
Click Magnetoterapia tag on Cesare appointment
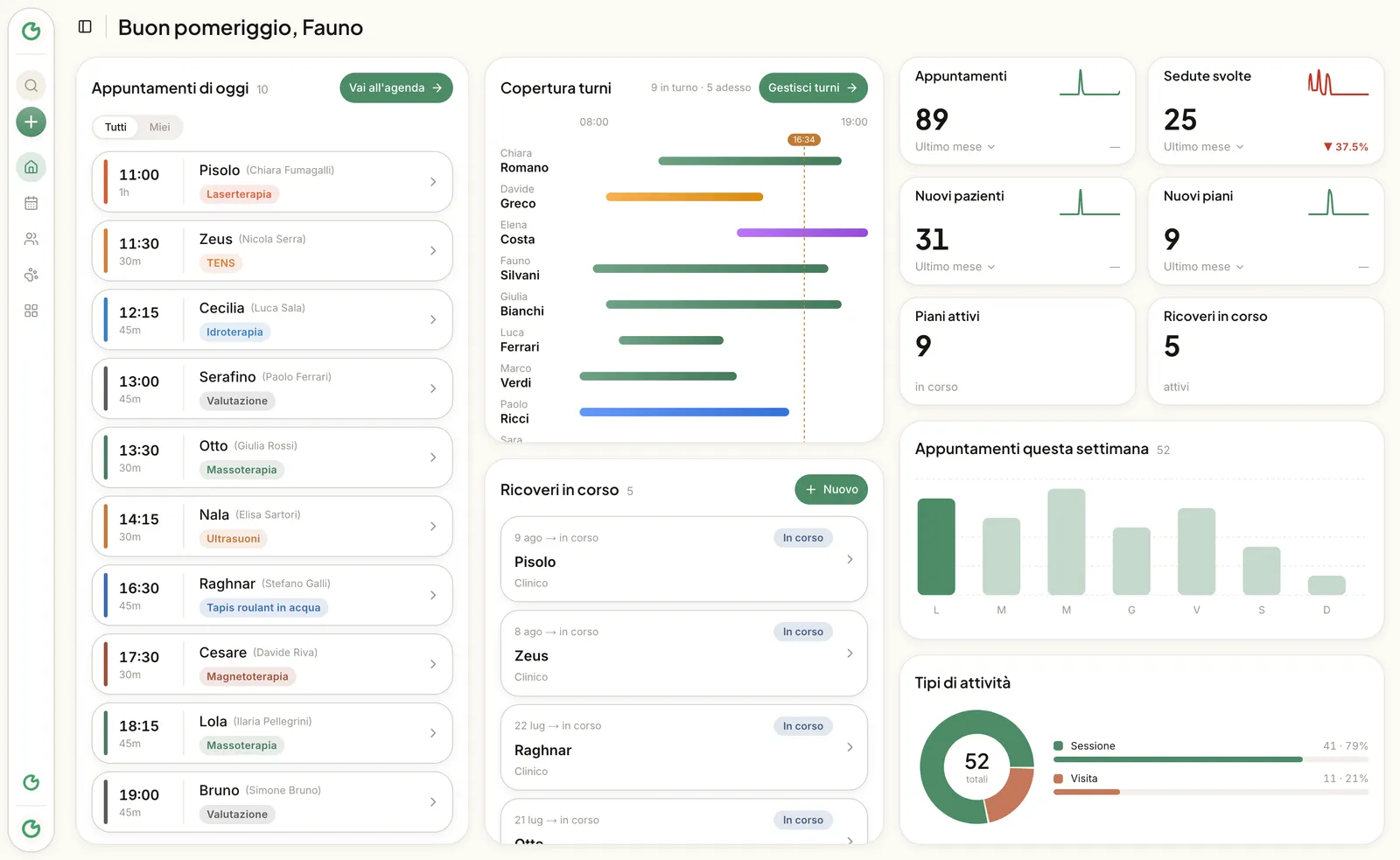[248, 676]
